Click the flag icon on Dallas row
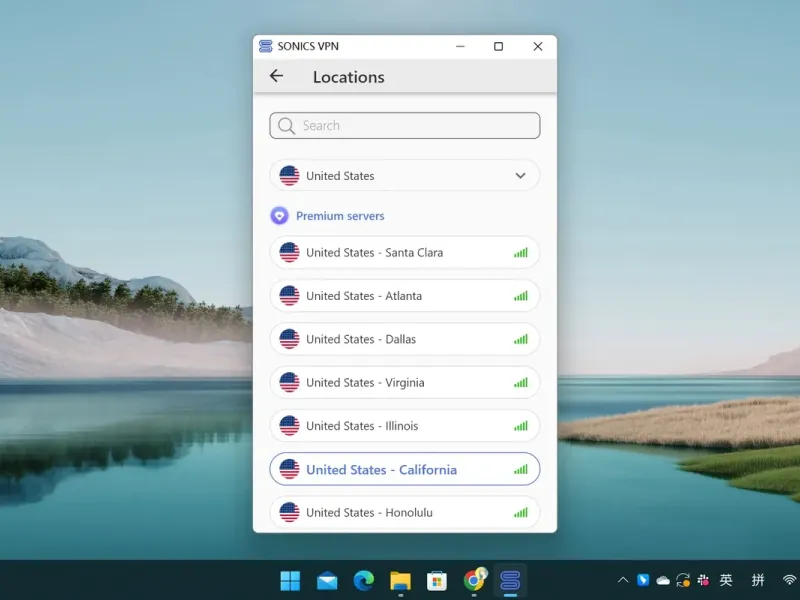Screen dimensions: 800x600 click(x=289, y=339)
